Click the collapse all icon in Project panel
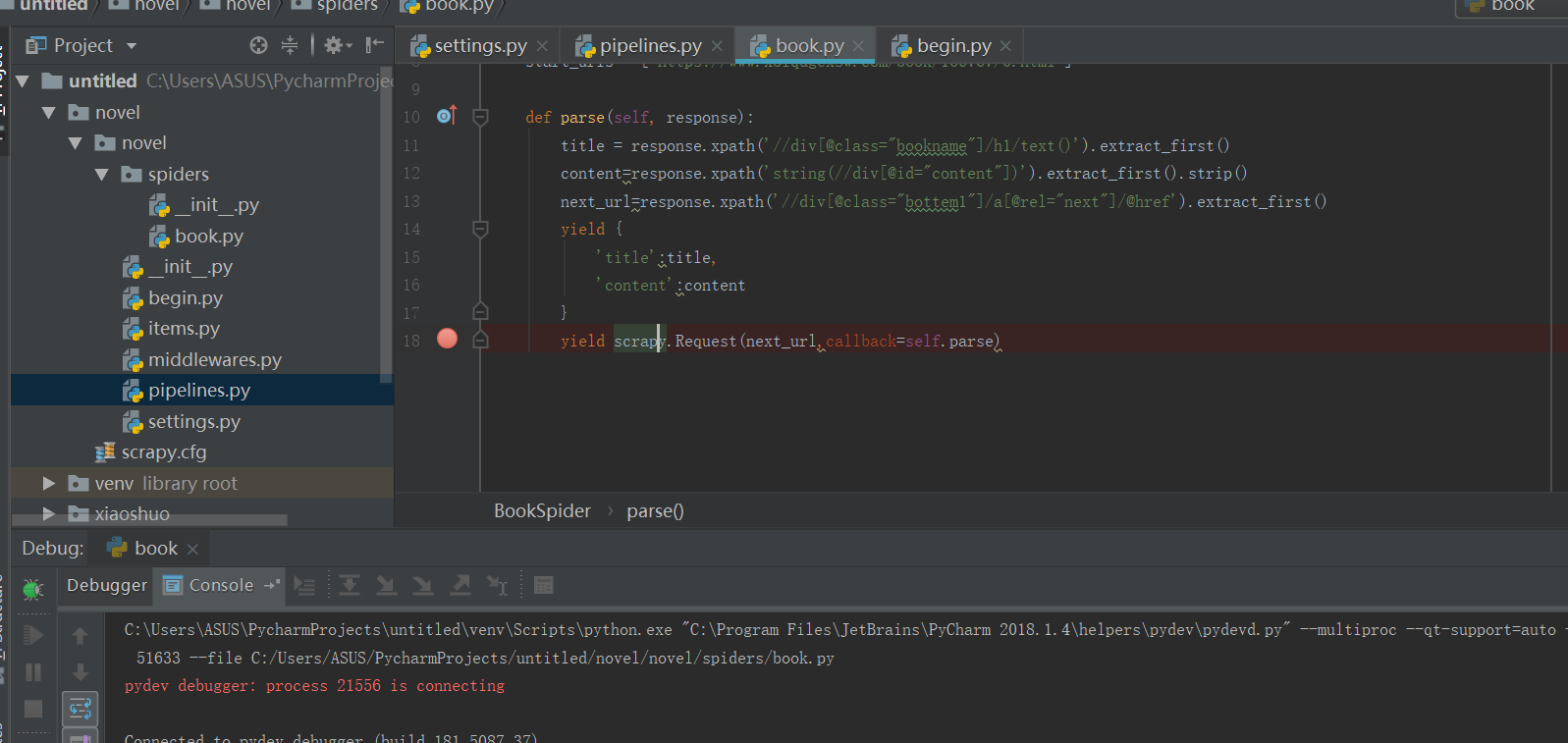Screen dimensions: 1568x743 coord(290,45)
